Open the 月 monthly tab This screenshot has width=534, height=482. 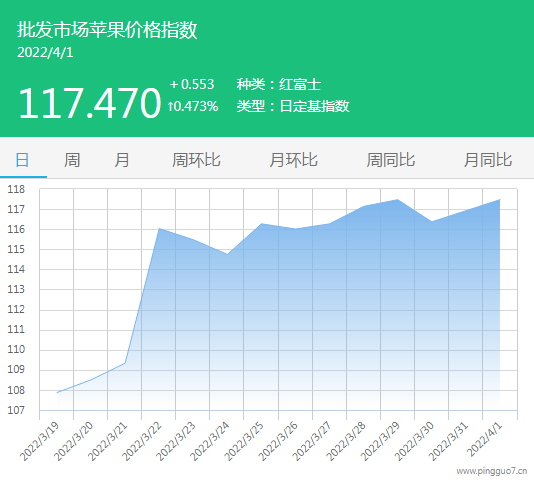(x=122, y=160)
